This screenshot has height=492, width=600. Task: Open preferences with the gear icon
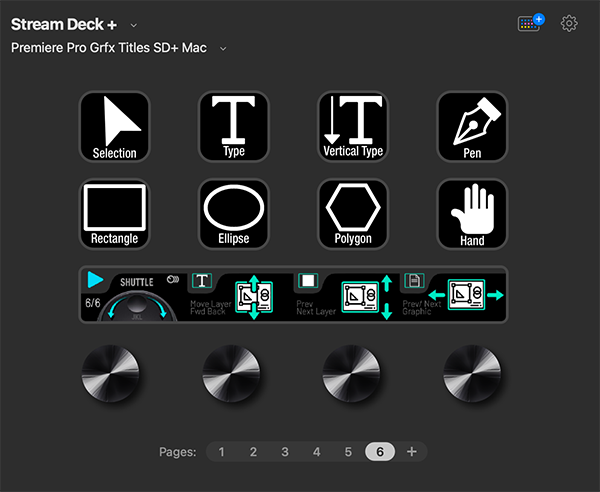(x=569, y=24)
